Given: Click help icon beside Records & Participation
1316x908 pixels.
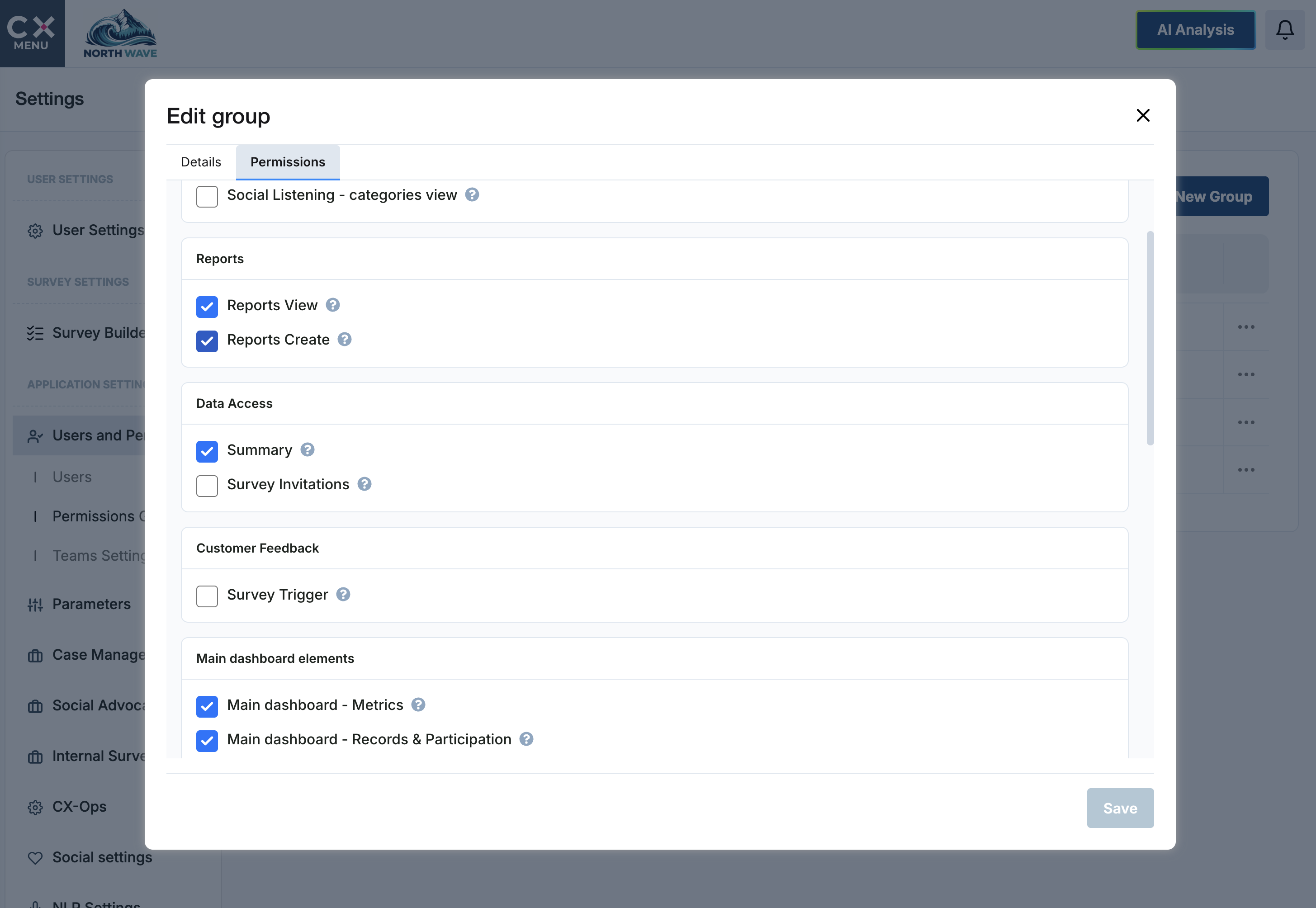Looking at the screenshot, I should (x=526, y=738).
